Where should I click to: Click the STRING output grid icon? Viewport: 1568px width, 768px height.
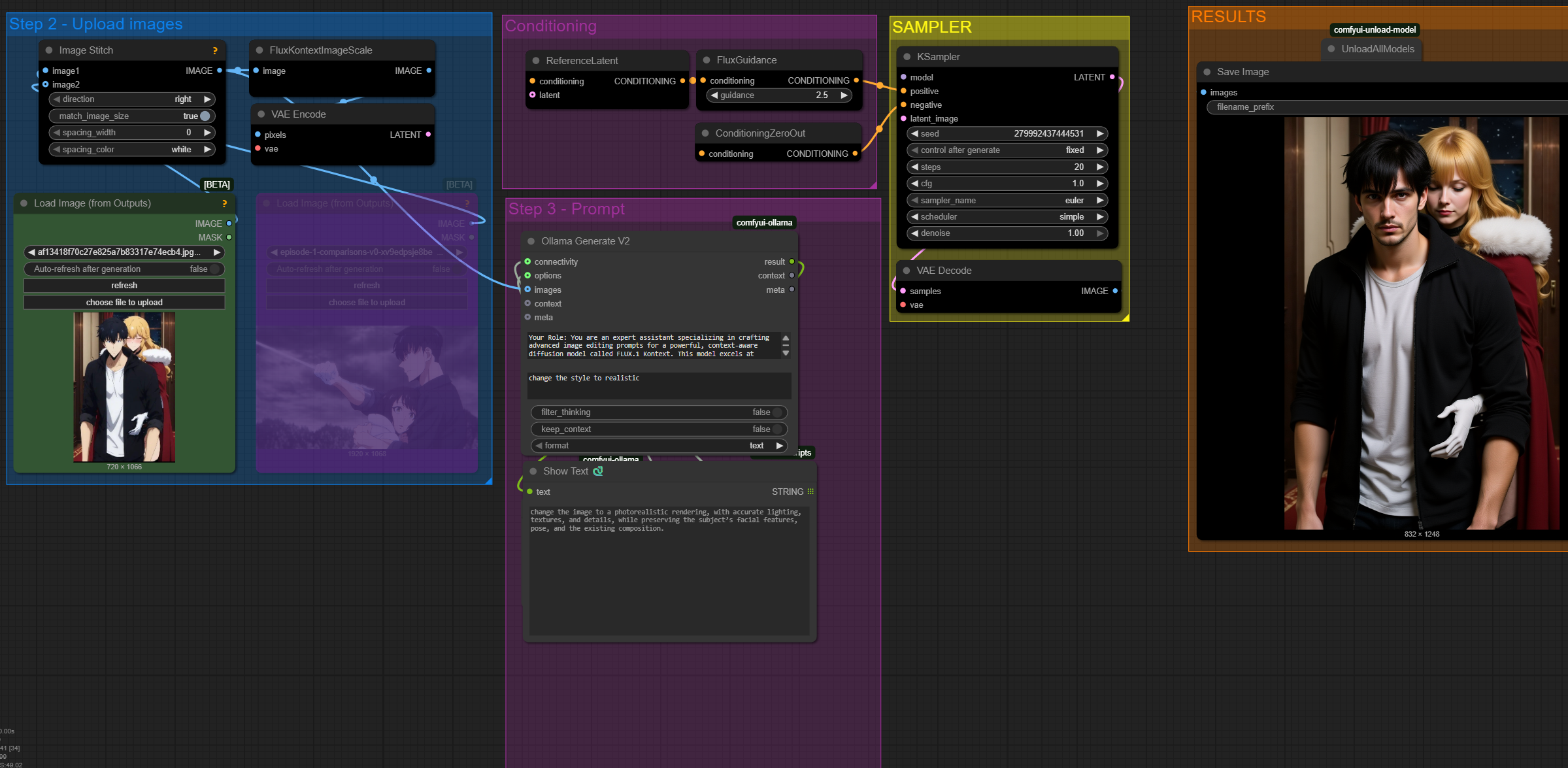coord(810,492)
